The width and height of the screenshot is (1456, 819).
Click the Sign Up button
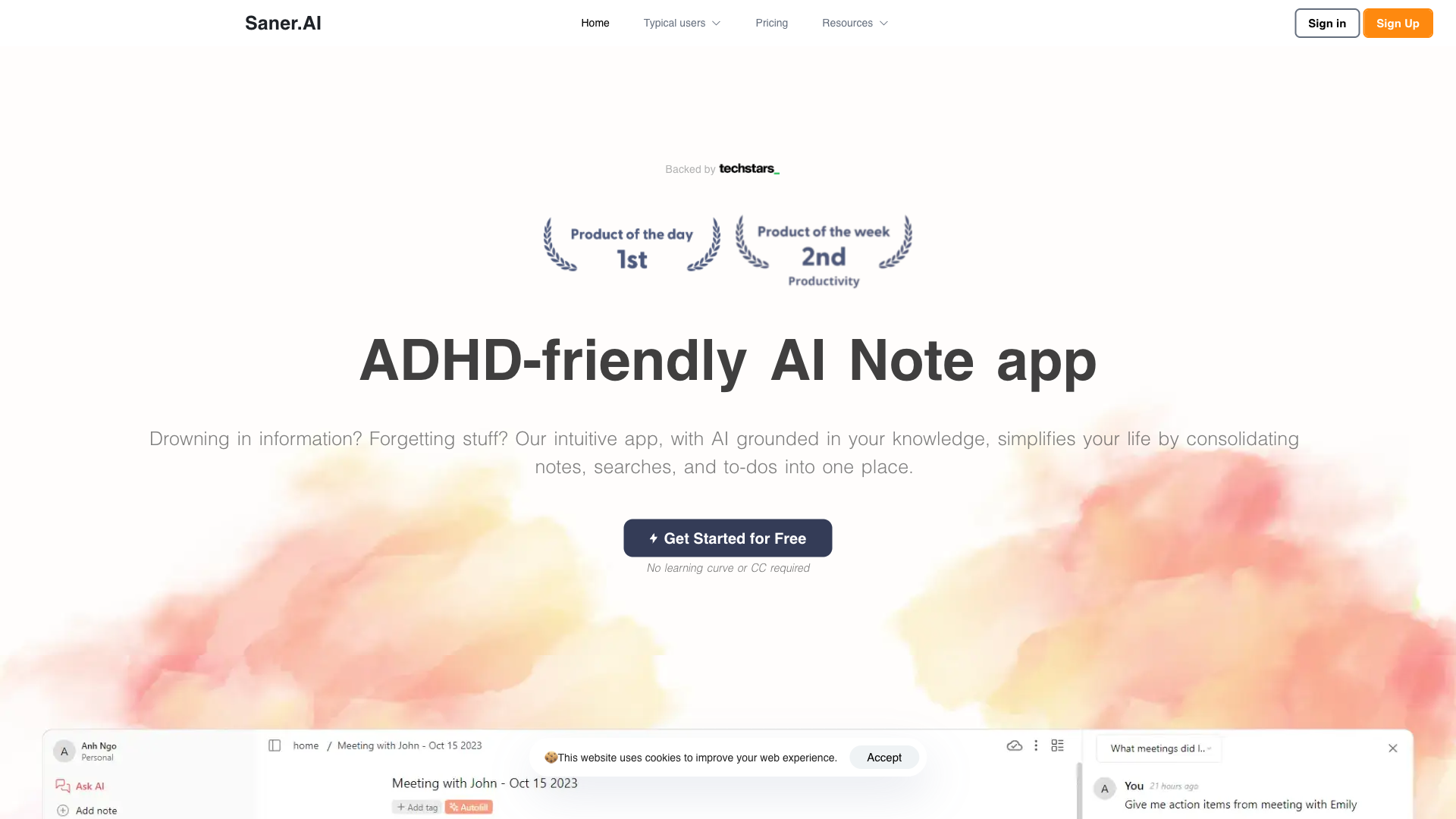[x=1397, y=23]
